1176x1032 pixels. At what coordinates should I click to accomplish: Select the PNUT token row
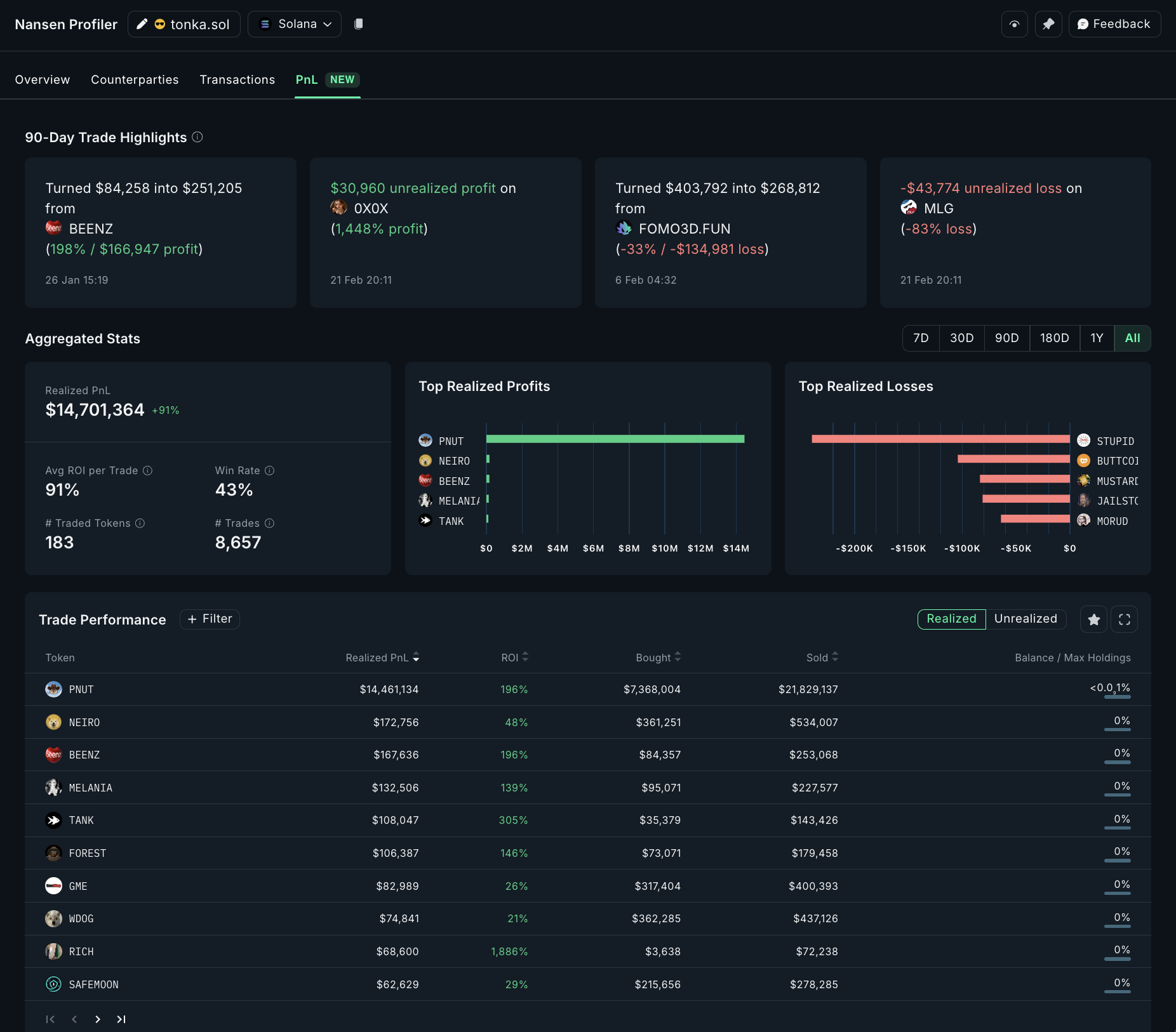(x=81, y=689)
